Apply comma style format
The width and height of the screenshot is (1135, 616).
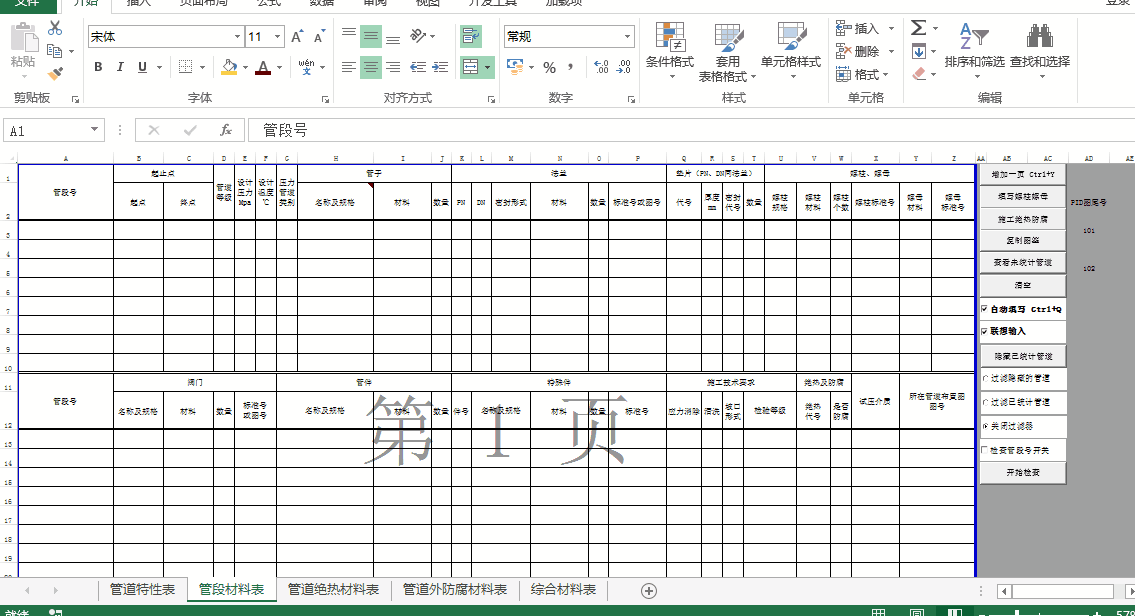click(571, 67)
